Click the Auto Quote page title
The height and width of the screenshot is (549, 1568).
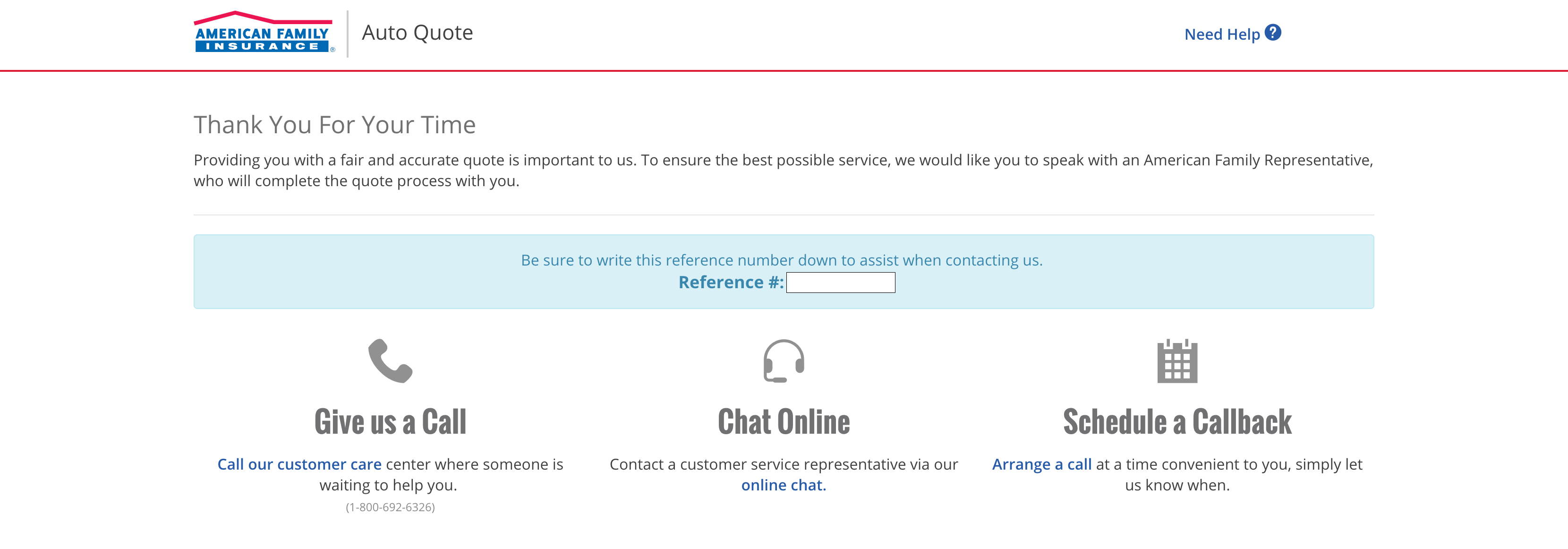click(417, 32)
